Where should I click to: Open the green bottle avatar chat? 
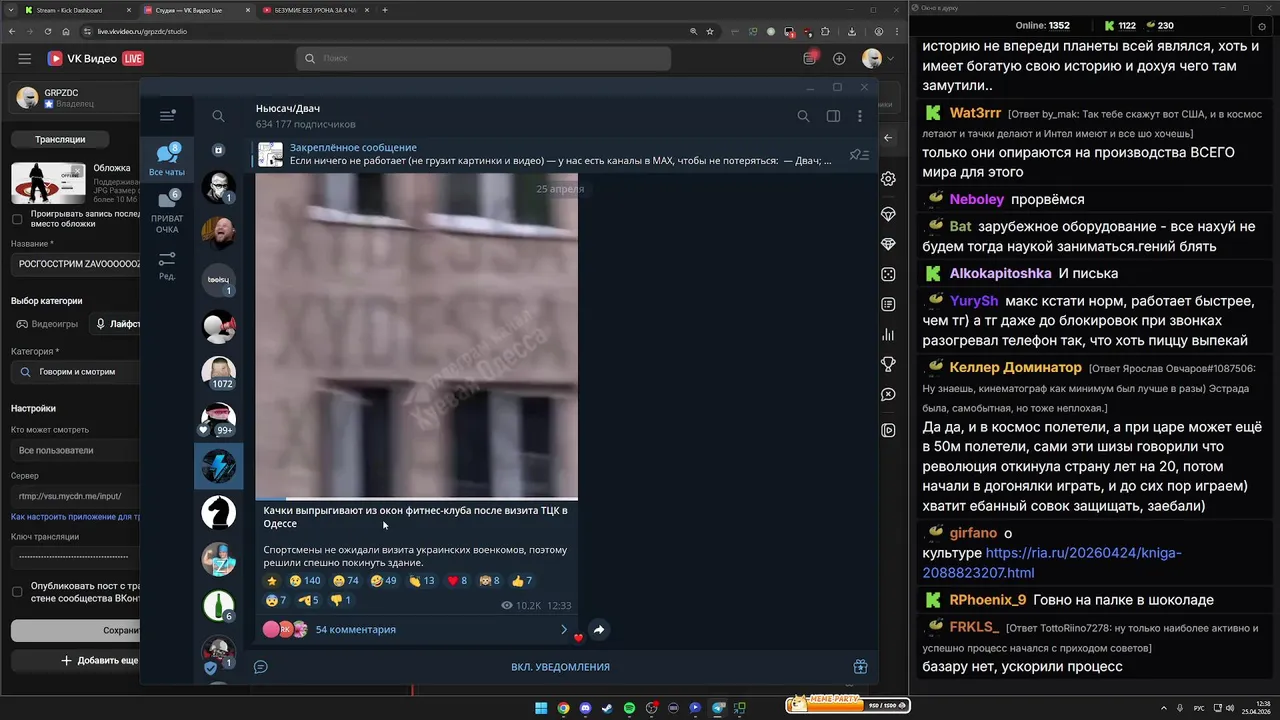point(218,604)
